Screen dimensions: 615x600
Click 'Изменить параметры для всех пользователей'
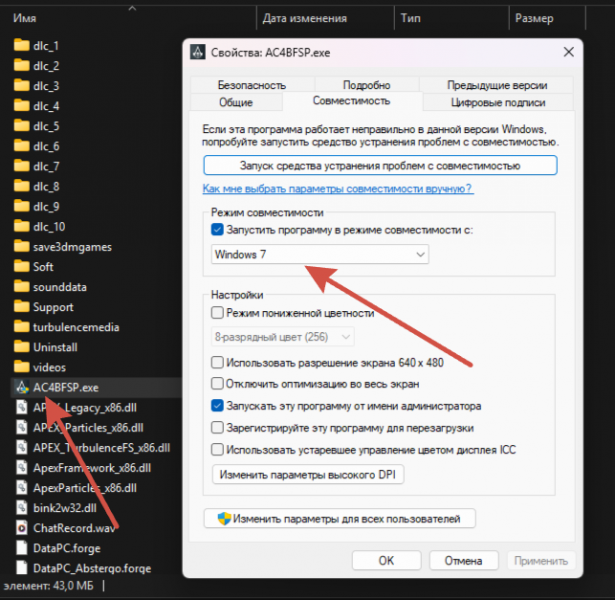pos(340,518)
